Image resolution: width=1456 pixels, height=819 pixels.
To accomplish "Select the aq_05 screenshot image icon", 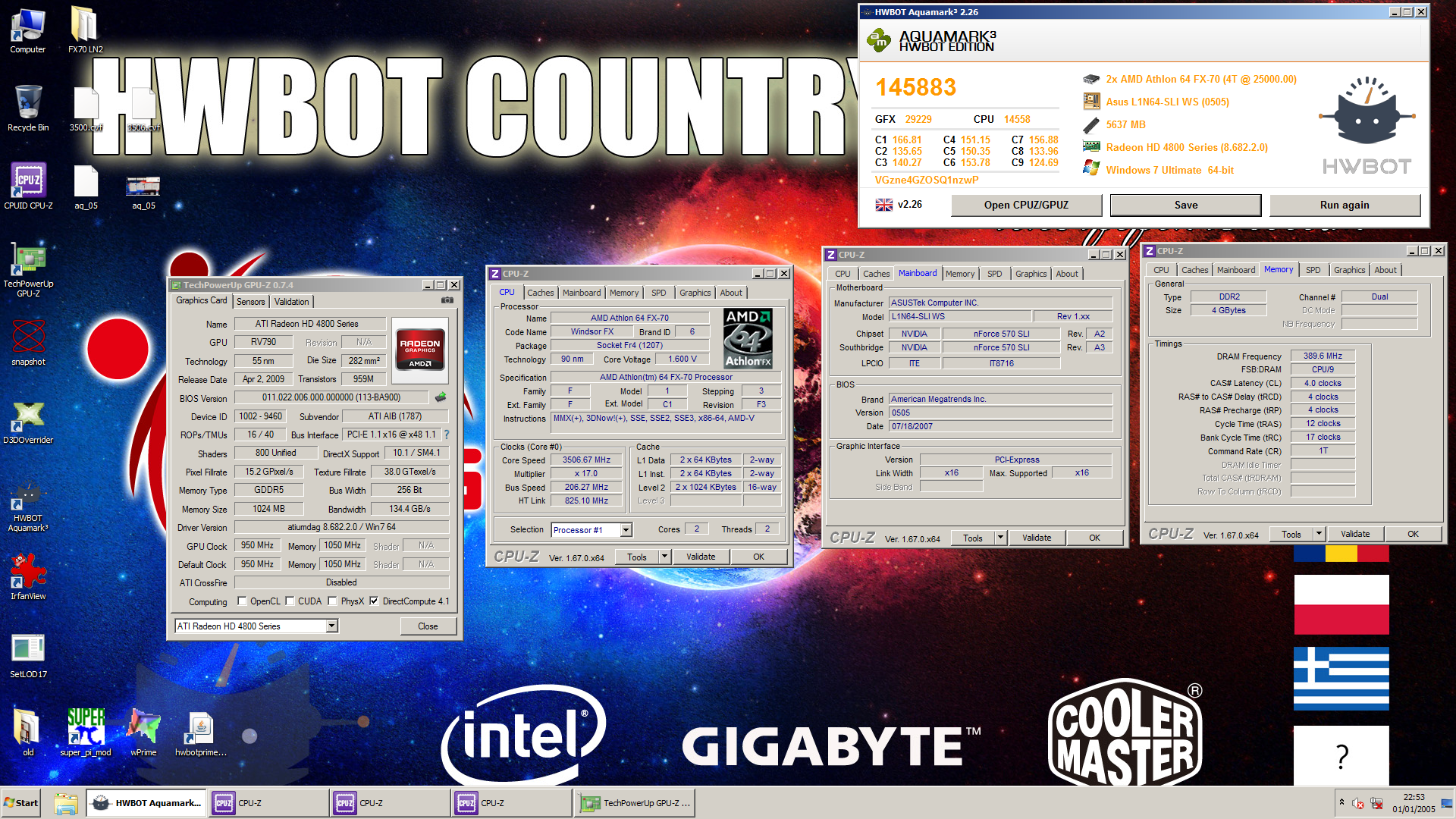I will pos(143,193).
